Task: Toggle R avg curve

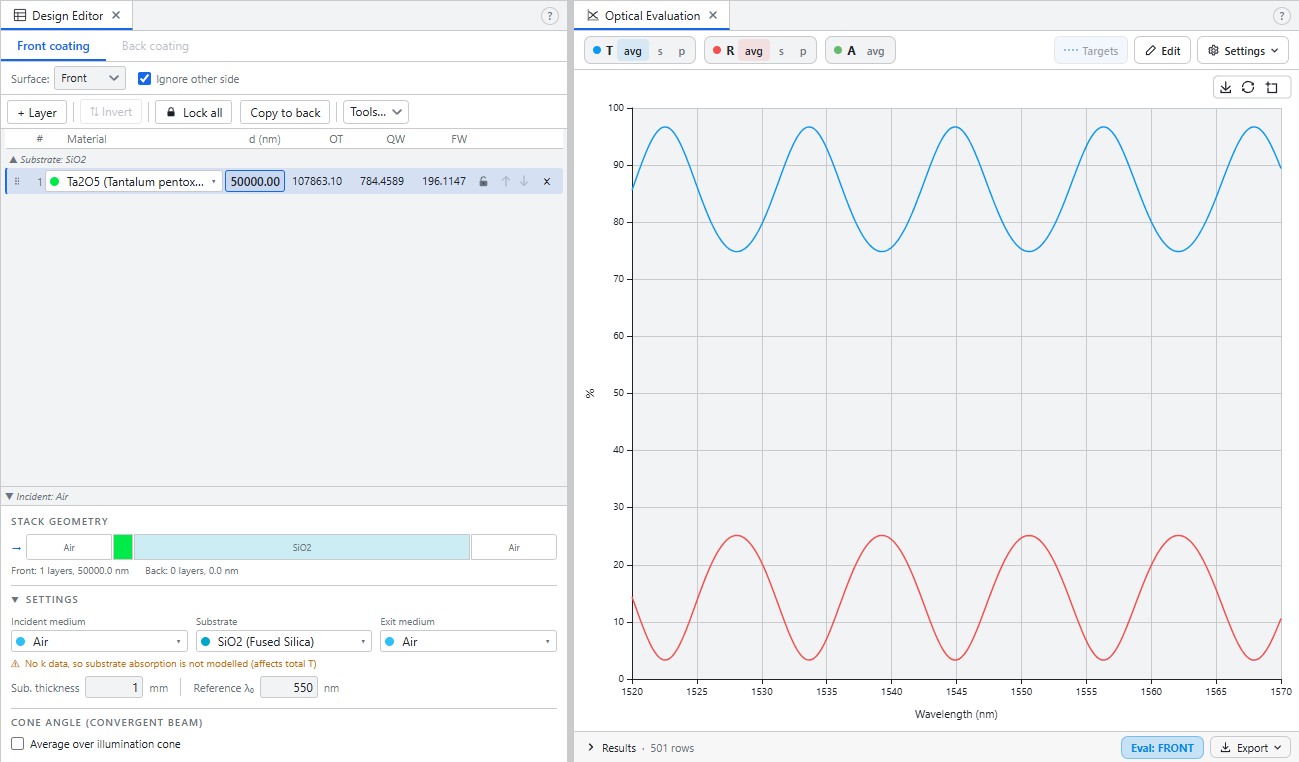Action: (x=753, y=51)
